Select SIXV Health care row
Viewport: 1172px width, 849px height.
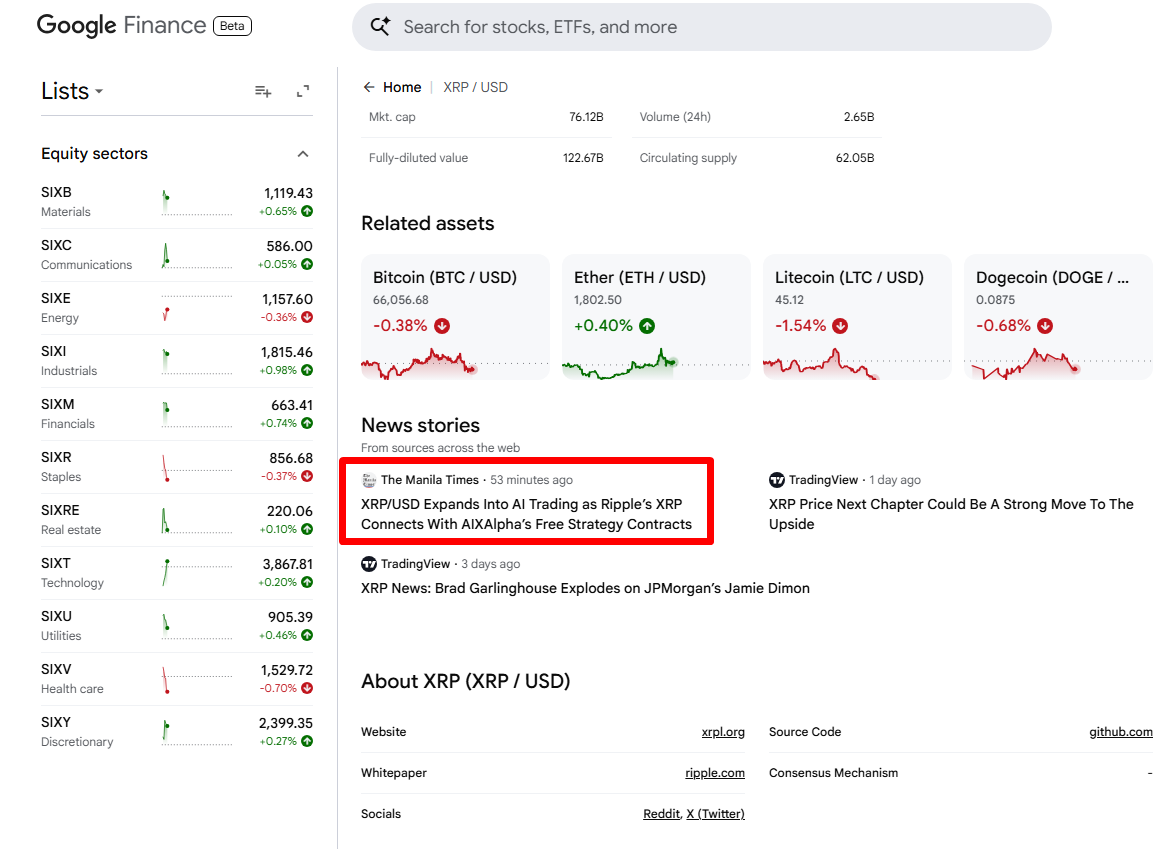coord(177,679)
